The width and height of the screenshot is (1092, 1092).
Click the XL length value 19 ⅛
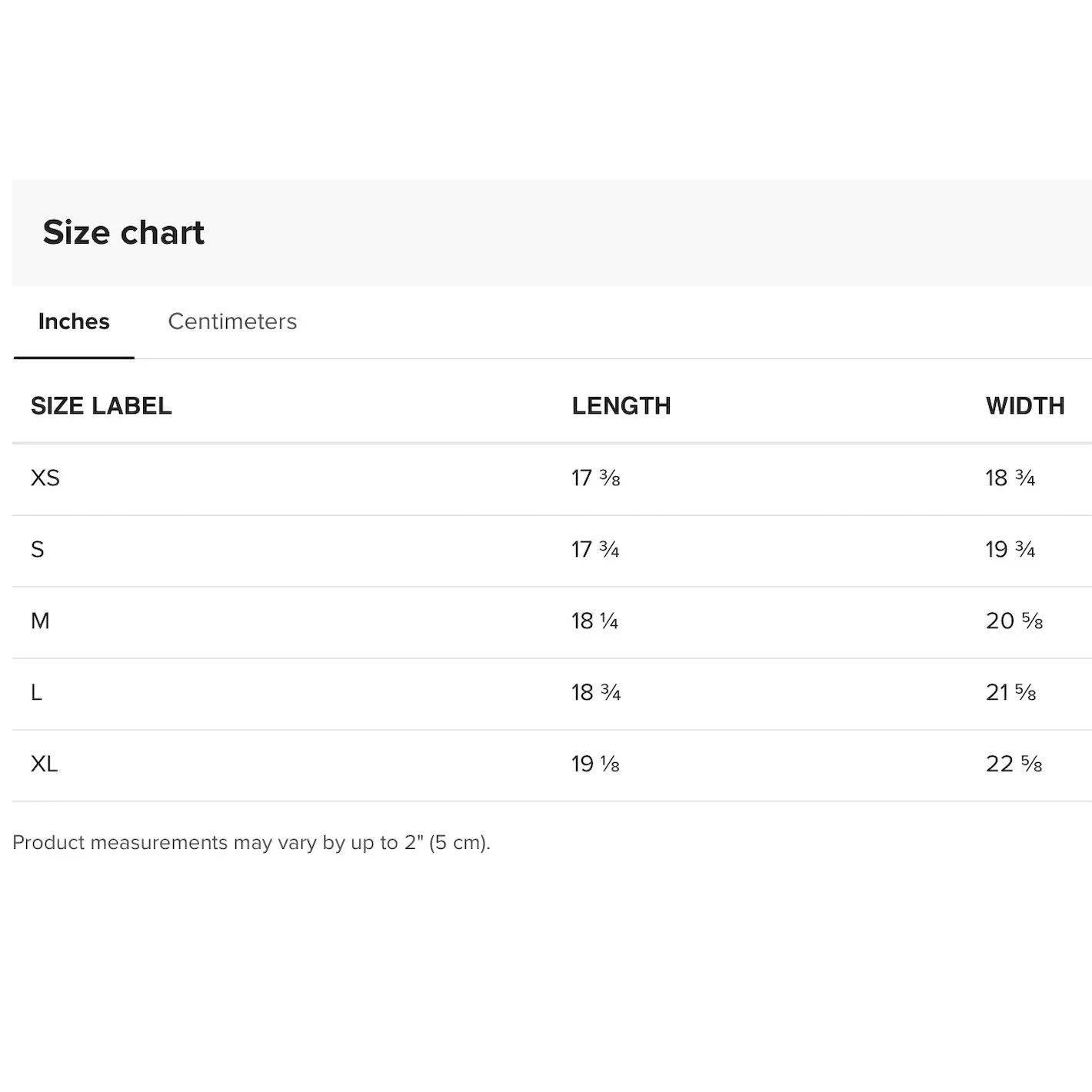pyautogui.click(x=596, y=764)
